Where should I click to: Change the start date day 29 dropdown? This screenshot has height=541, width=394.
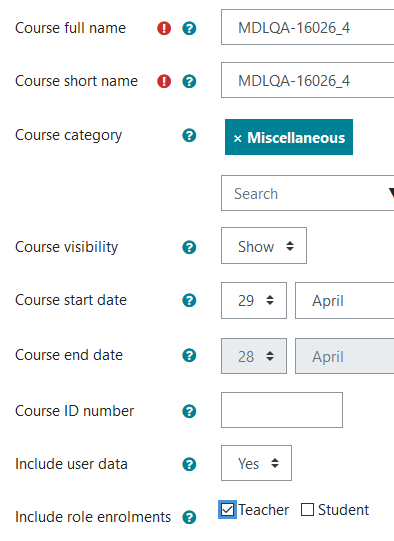pos(254,301)
